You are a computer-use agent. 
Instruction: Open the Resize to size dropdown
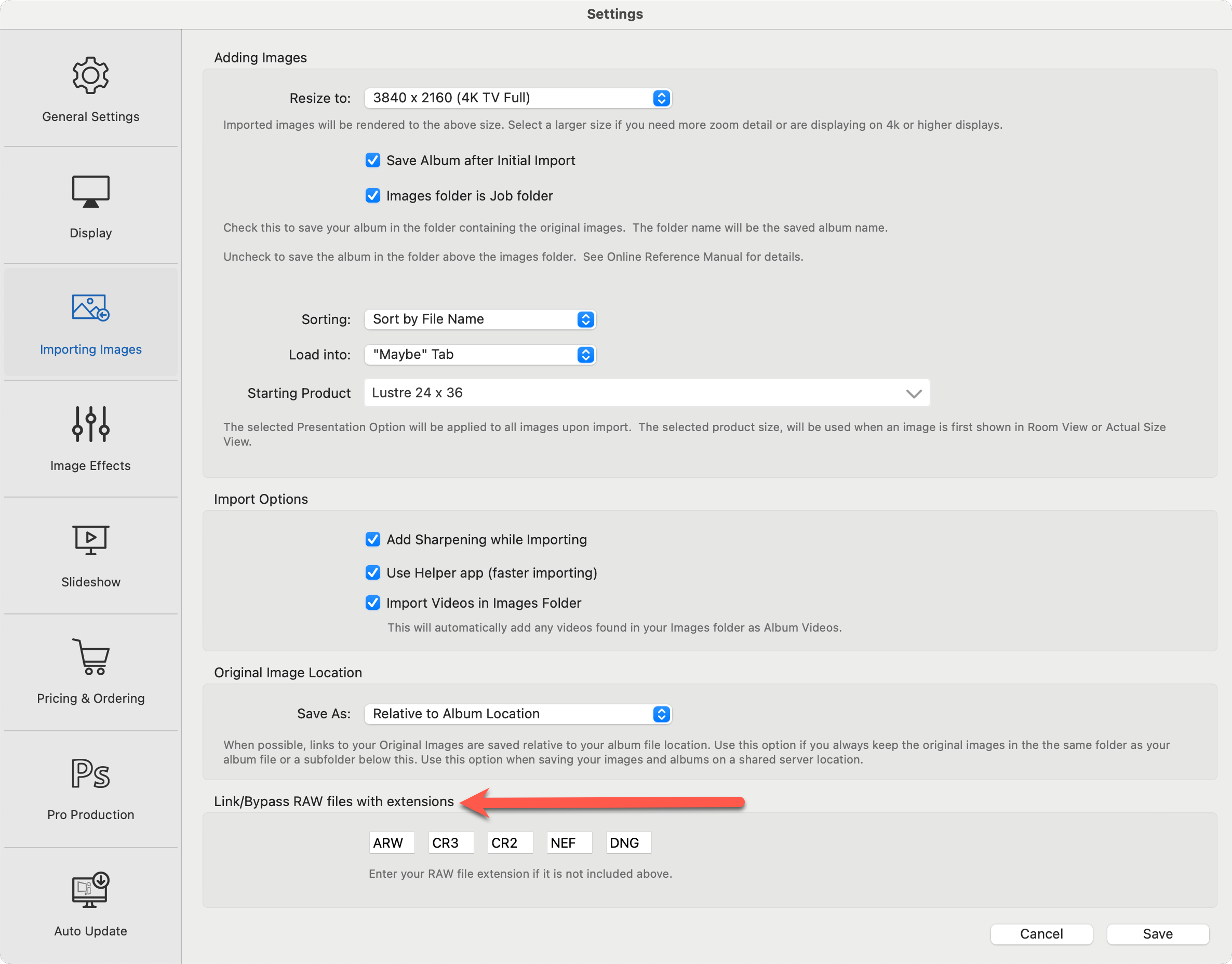click(x=517, y=98)
